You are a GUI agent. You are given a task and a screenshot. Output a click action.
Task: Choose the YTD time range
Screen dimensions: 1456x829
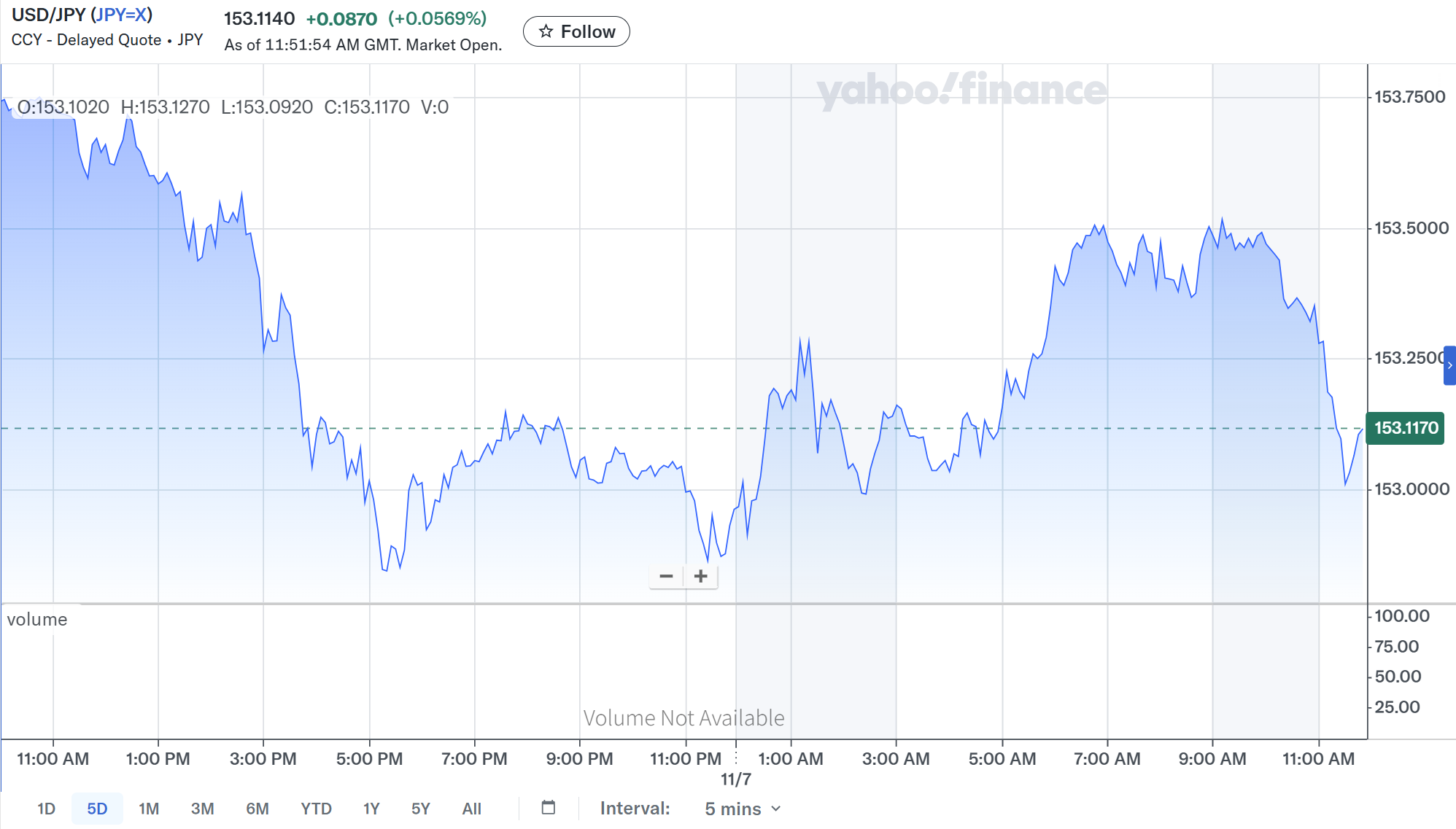tap(316, 809)
